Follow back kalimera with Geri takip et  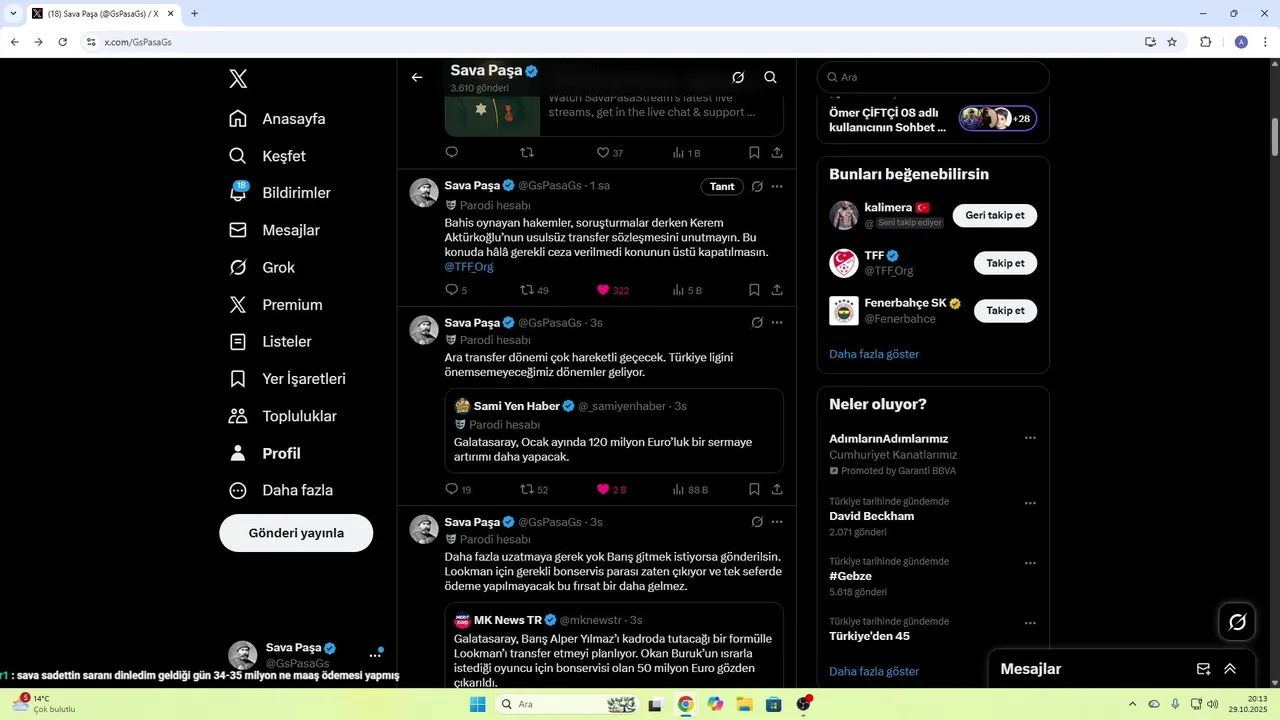pyautogui.click(x=995, y=215)
